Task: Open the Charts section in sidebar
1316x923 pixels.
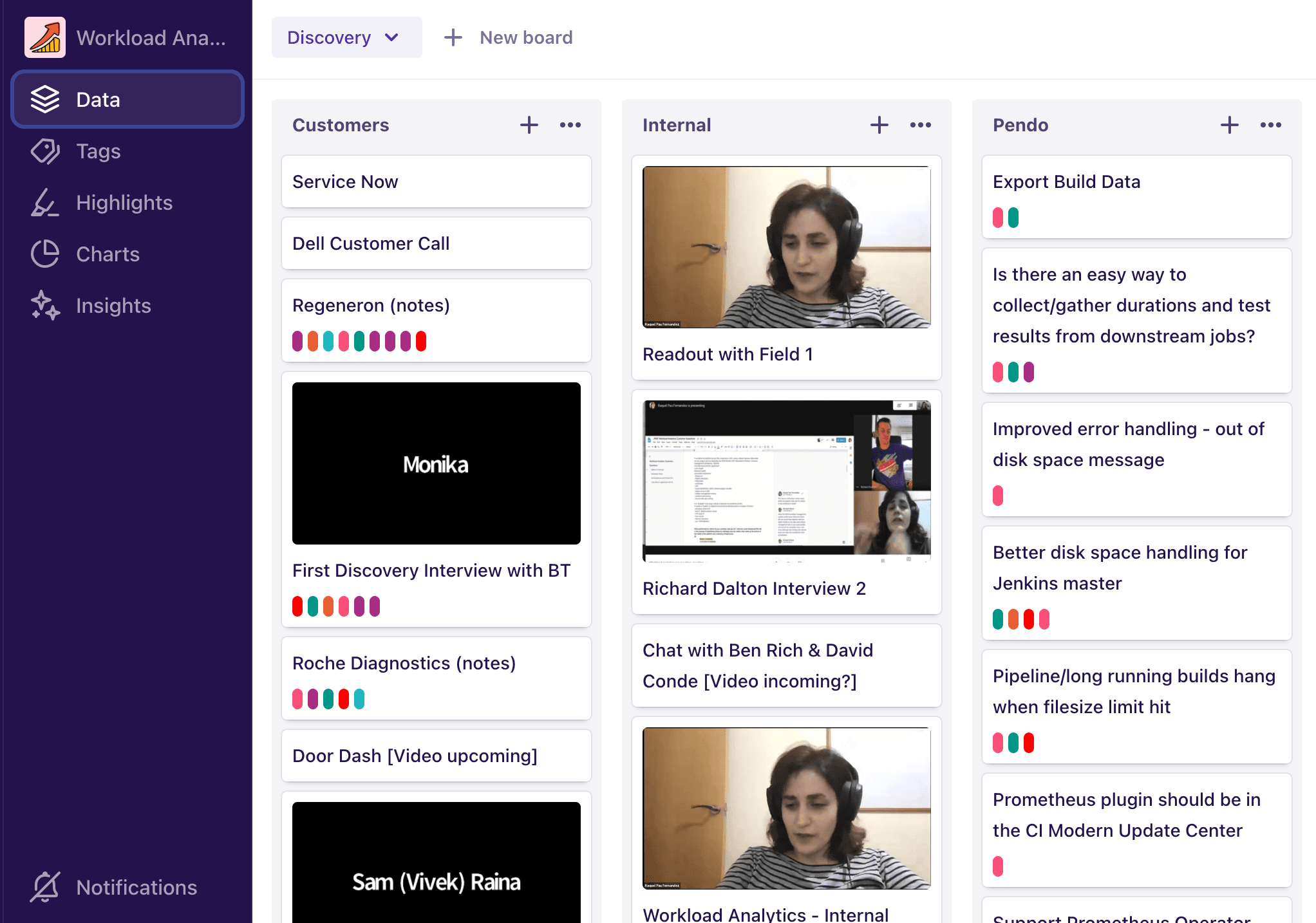Action: tap(127, 254)
